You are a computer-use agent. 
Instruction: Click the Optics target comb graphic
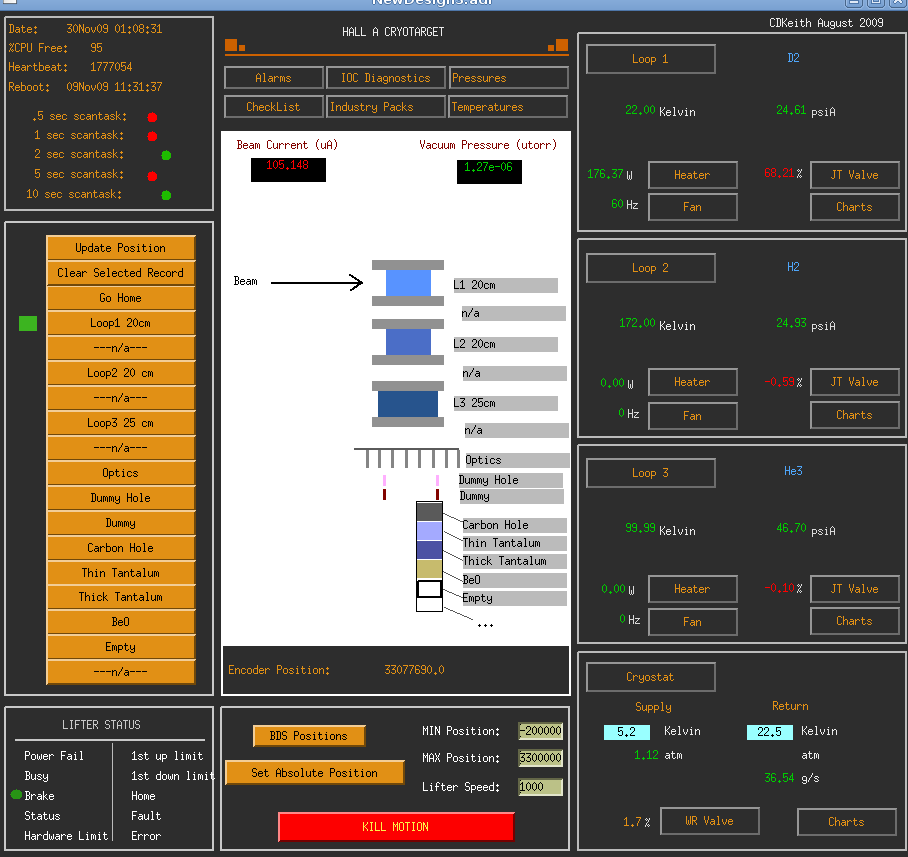click(407, 457)
